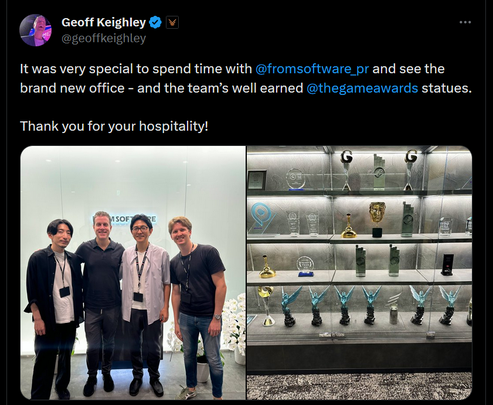Click the FromSoftware sign in left photo
493x405 pixels.
pyautogui.click(x=125, y=219)
